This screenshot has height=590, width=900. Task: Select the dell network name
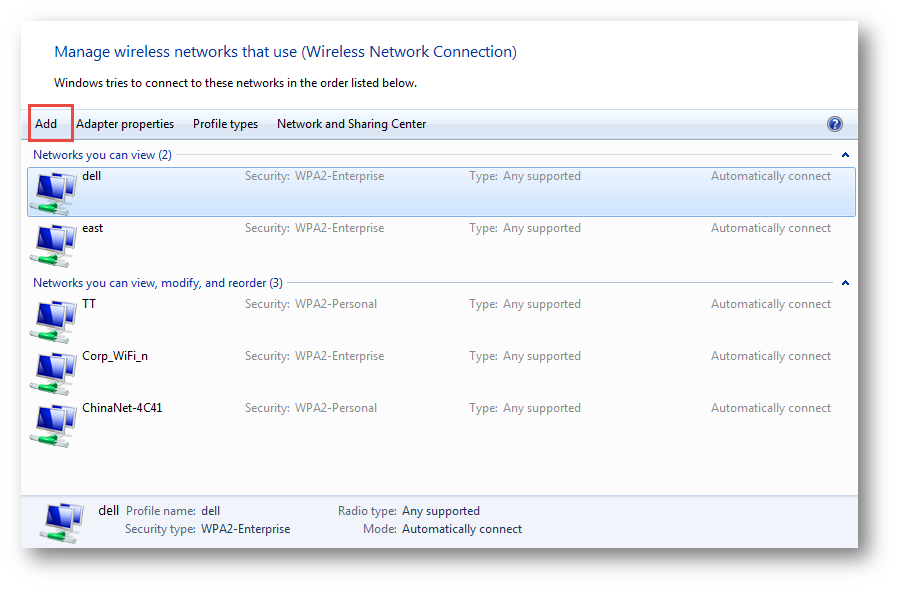coord(91,176)
